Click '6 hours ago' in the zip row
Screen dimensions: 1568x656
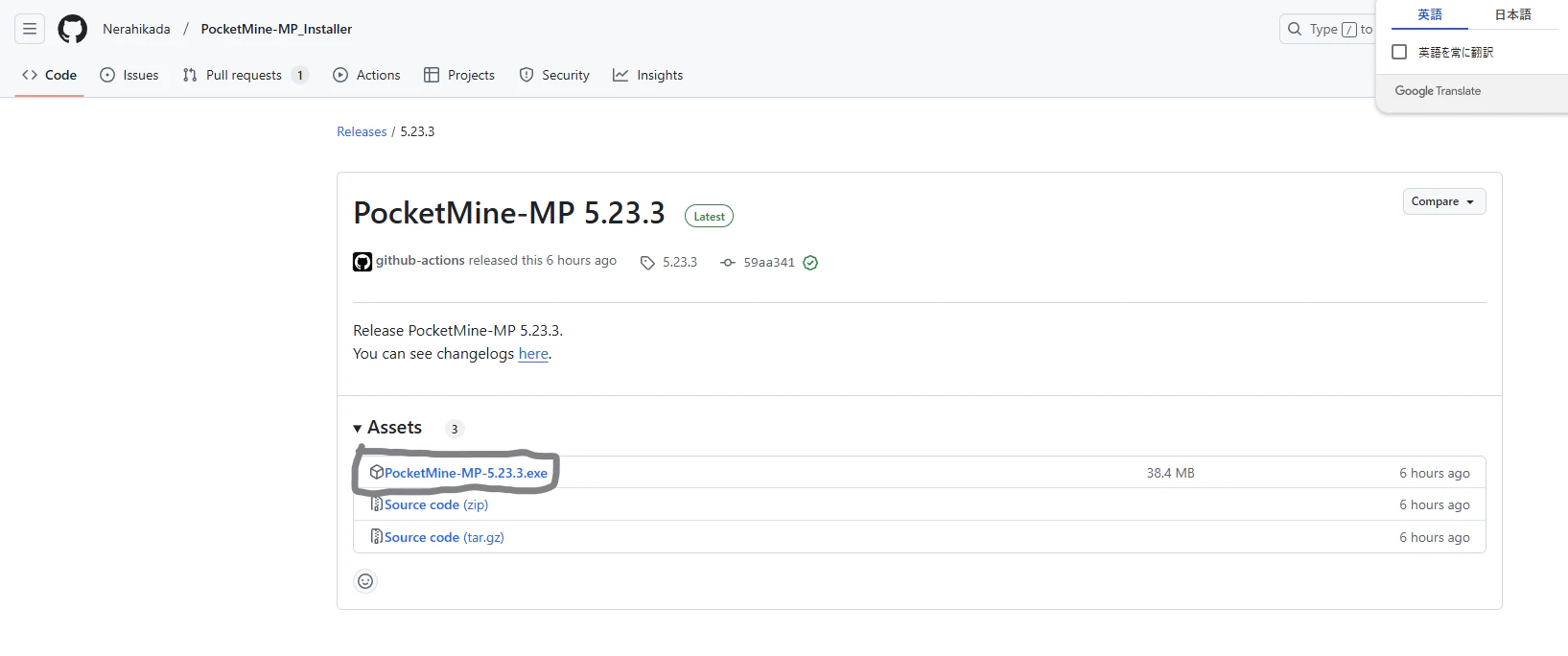1435,504
